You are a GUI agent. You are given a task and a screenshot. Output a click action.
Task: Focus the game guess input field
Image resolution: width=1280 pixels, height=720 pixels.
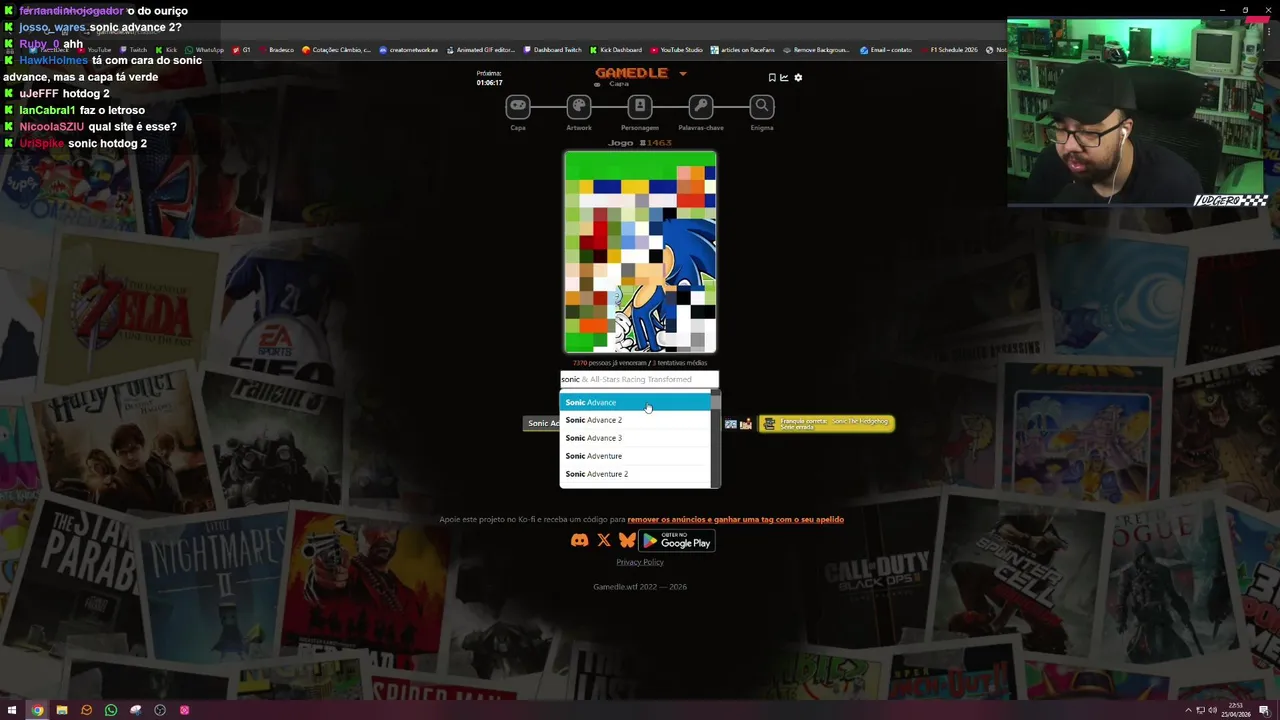click(x=639, y=379)
